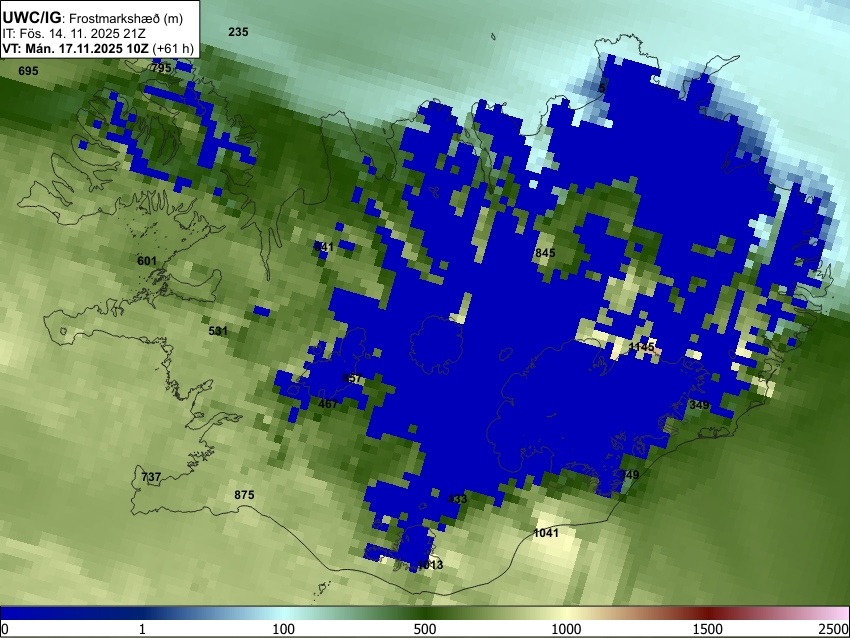The height and width of the screenshot is (638, 850).
Task: Select the legend label 2500
Action: click(834, 629)
